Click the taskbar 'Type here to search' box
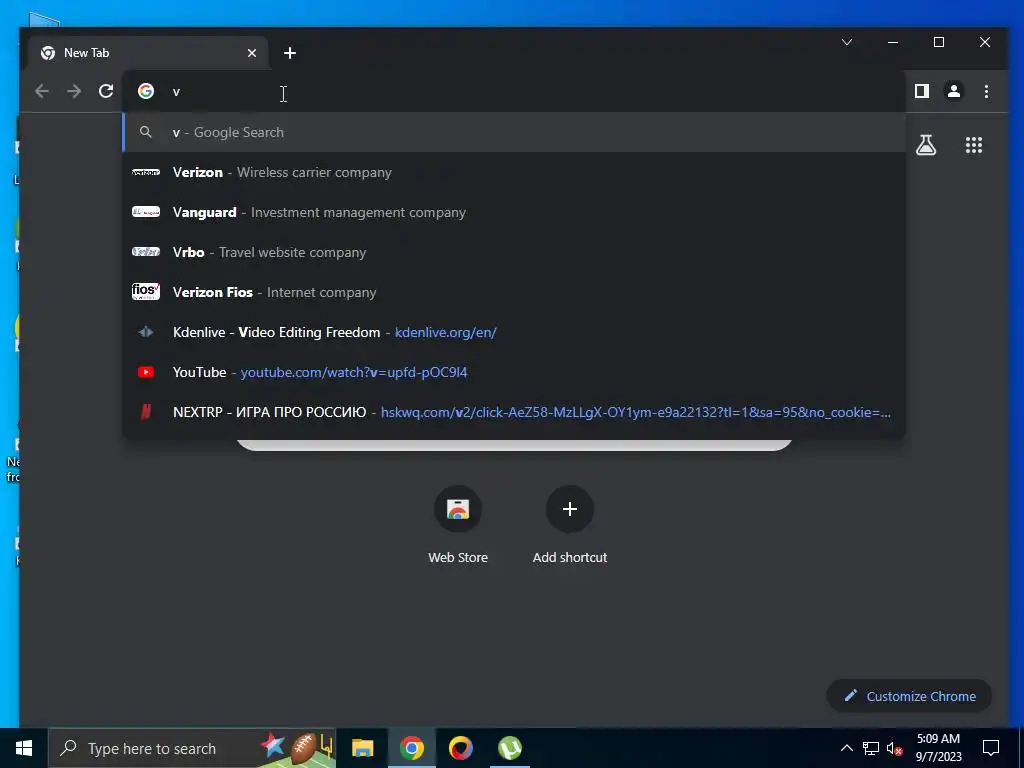 pos(192,748)
